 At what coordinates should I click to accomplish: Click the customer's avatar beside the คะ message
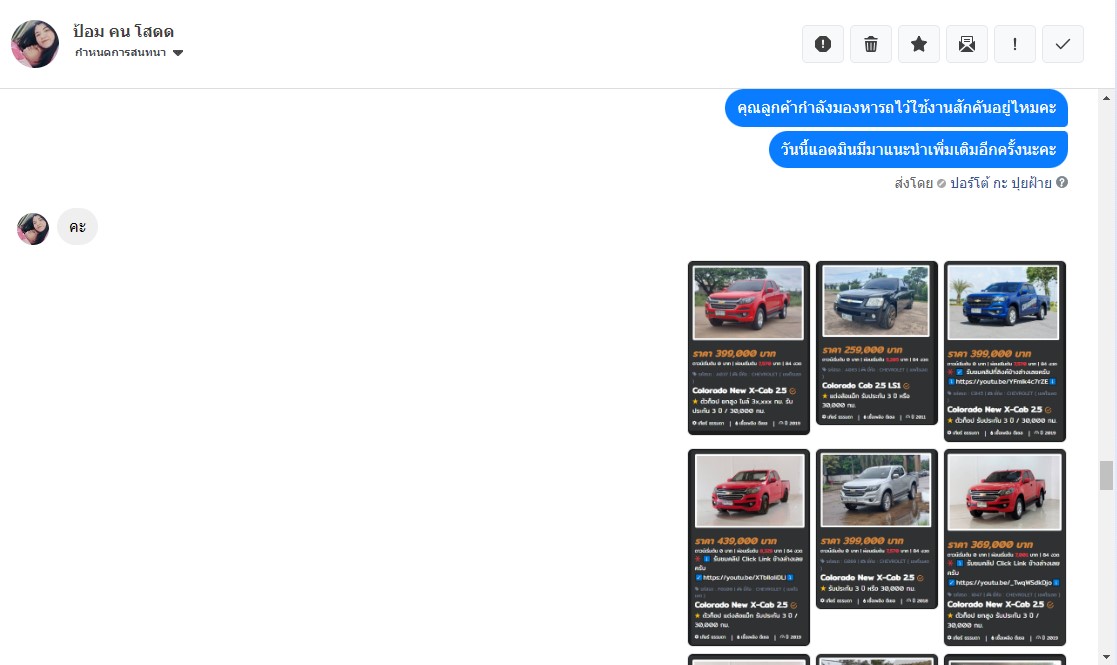[33, 229]
